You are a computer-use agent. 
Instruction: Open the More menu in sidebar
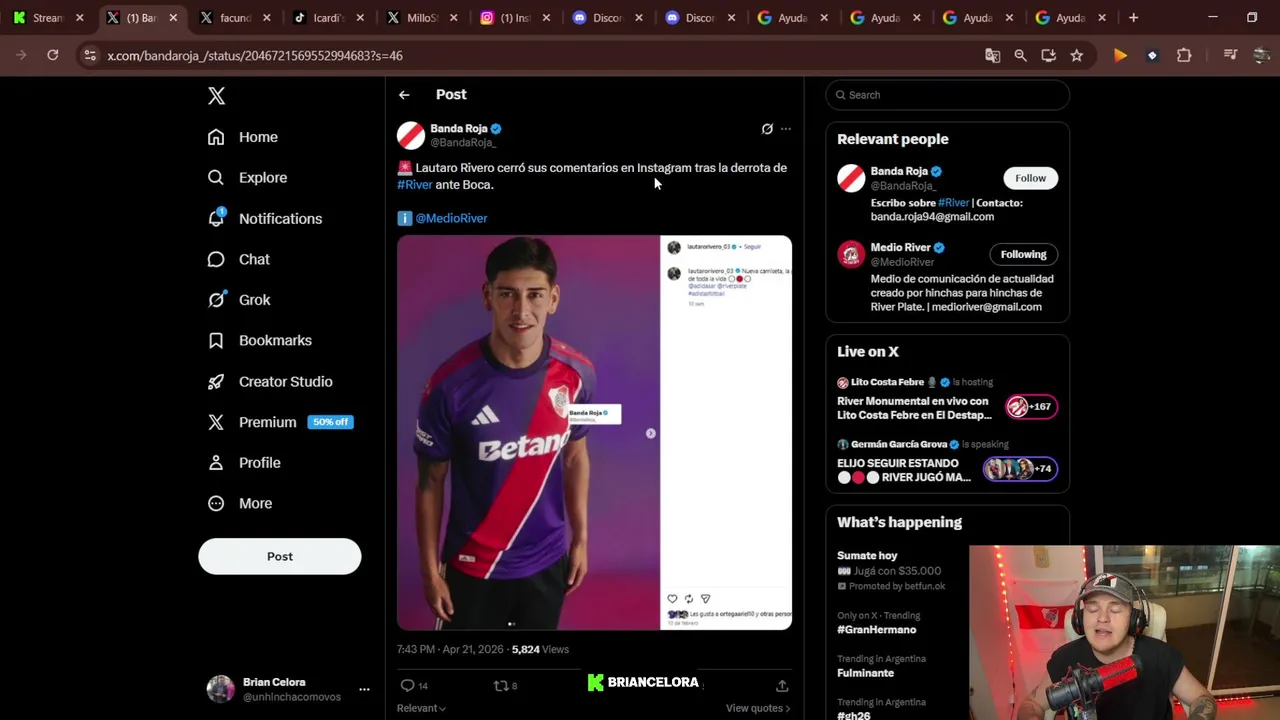(240, 504)
